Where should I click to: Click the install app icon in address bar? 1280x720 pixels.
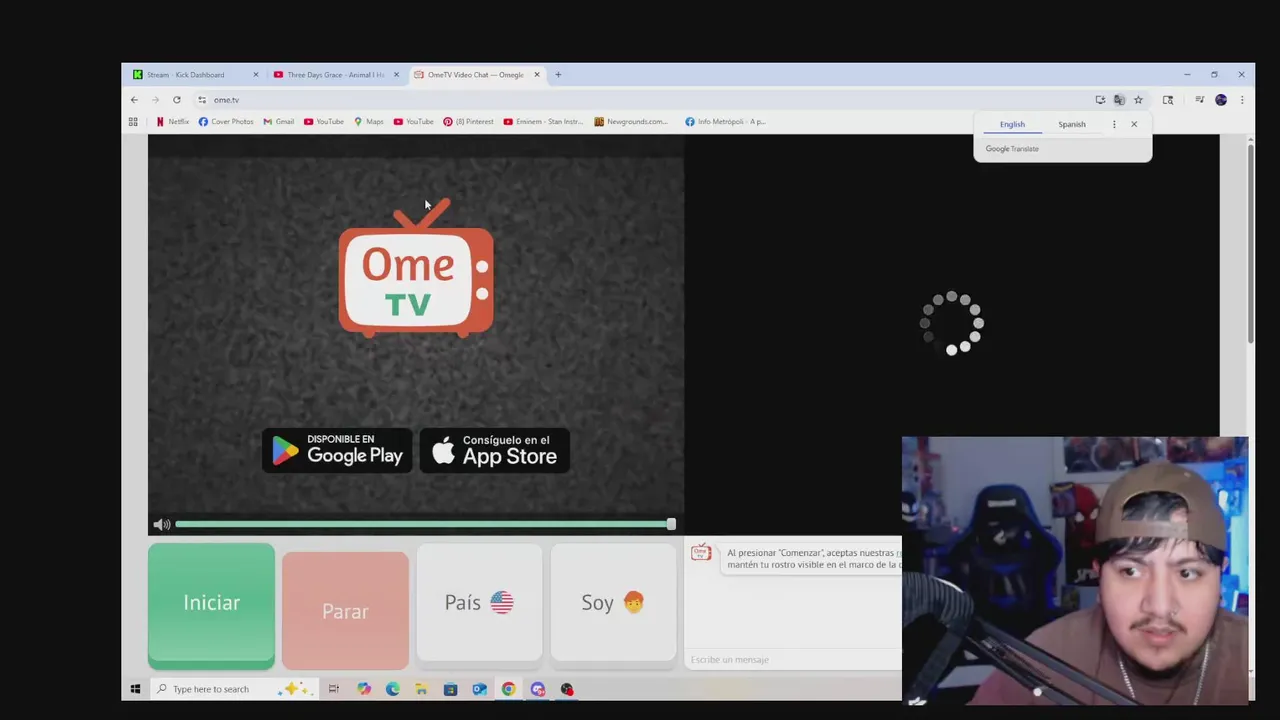(1100, 100)
